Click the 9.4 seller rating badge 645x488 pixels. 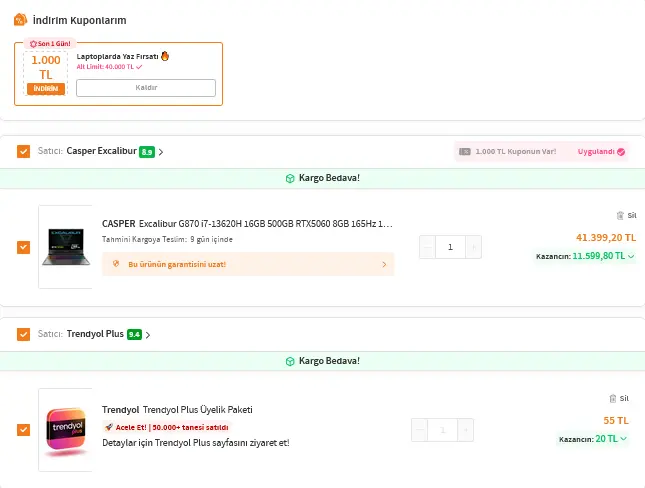click(134, 335)
